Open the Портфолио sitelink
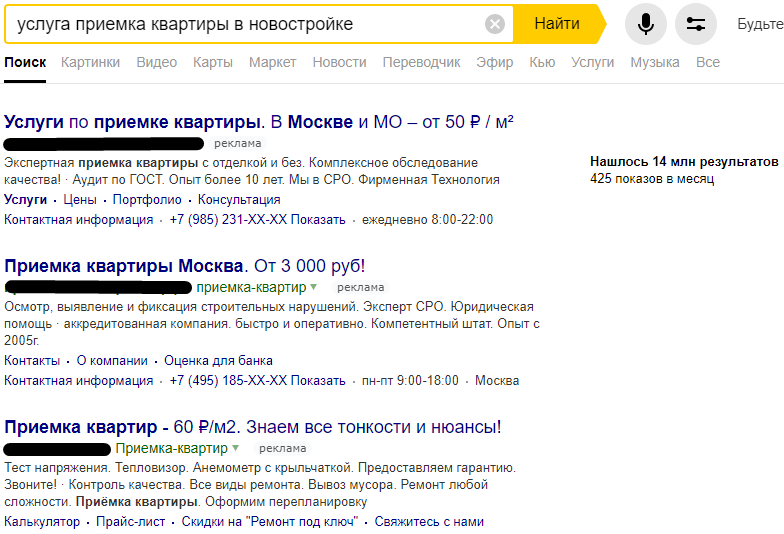This screenshot has width=784, height=534. [x=147, y=200]
